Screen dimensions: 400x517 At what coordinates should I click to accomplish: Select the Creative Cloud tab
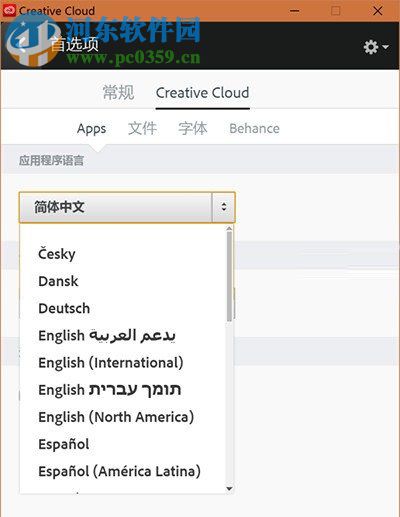point(202,93)
